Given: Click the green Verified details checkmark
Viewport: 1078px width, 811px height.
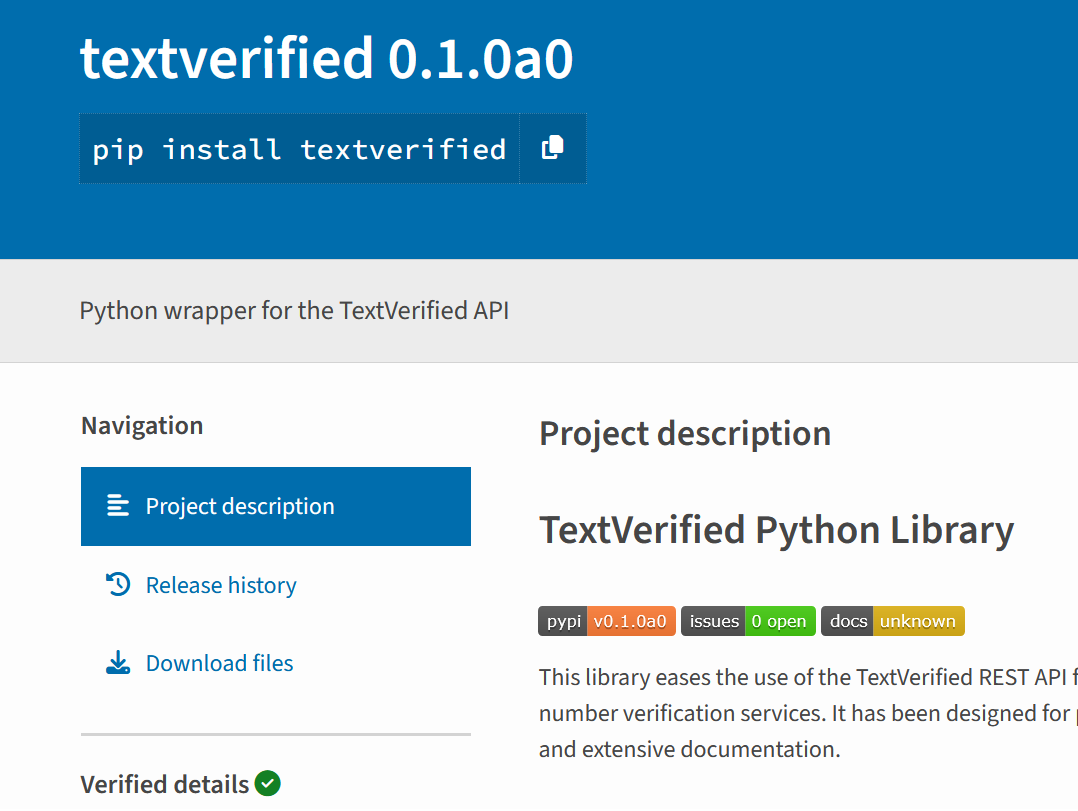Looking at the screenshot, I should coord(267,784).
